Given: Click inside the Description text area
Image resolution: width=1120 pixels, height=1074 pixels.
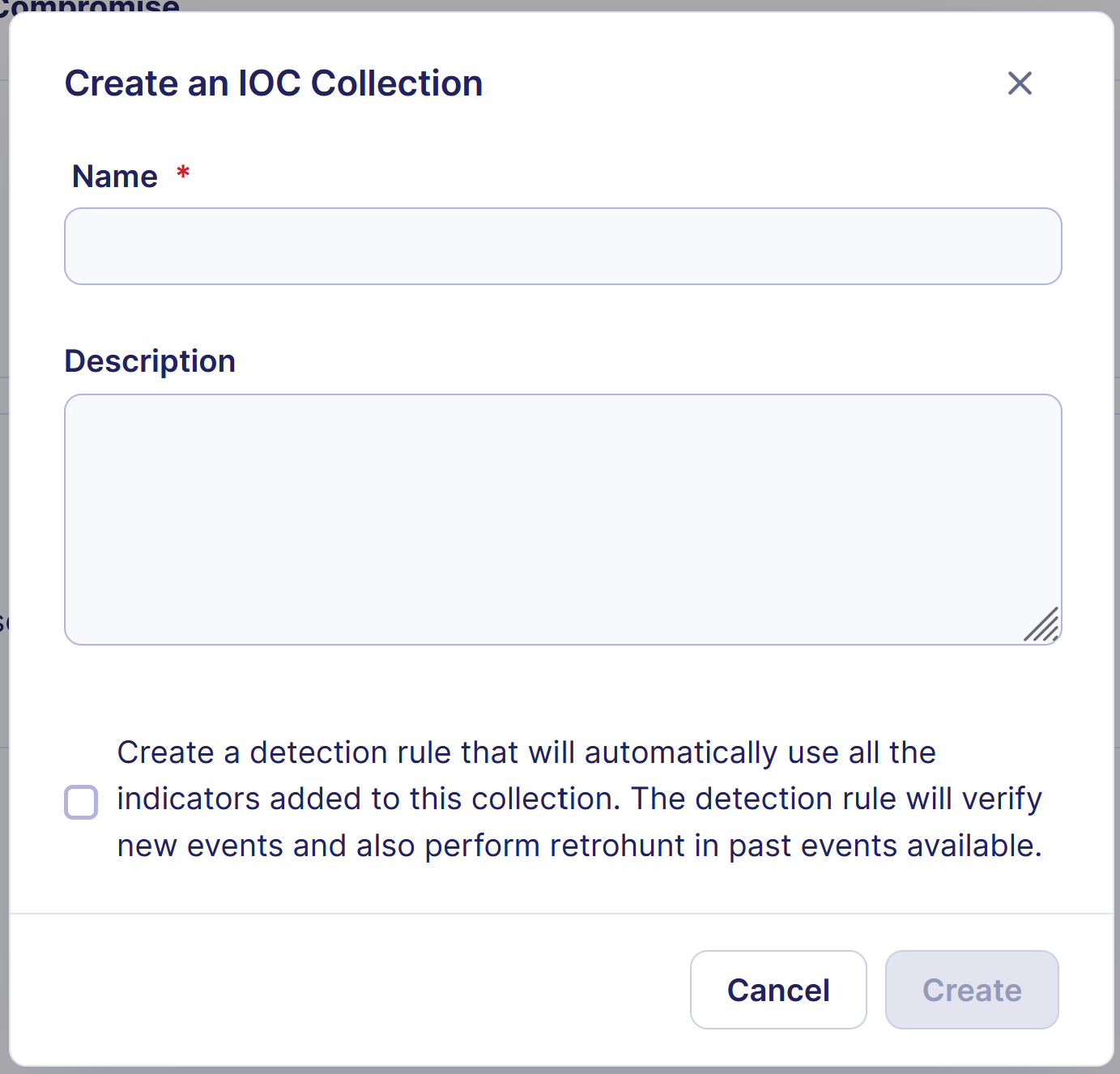Looking at the screenshot, I should click(x=562, y=518).
